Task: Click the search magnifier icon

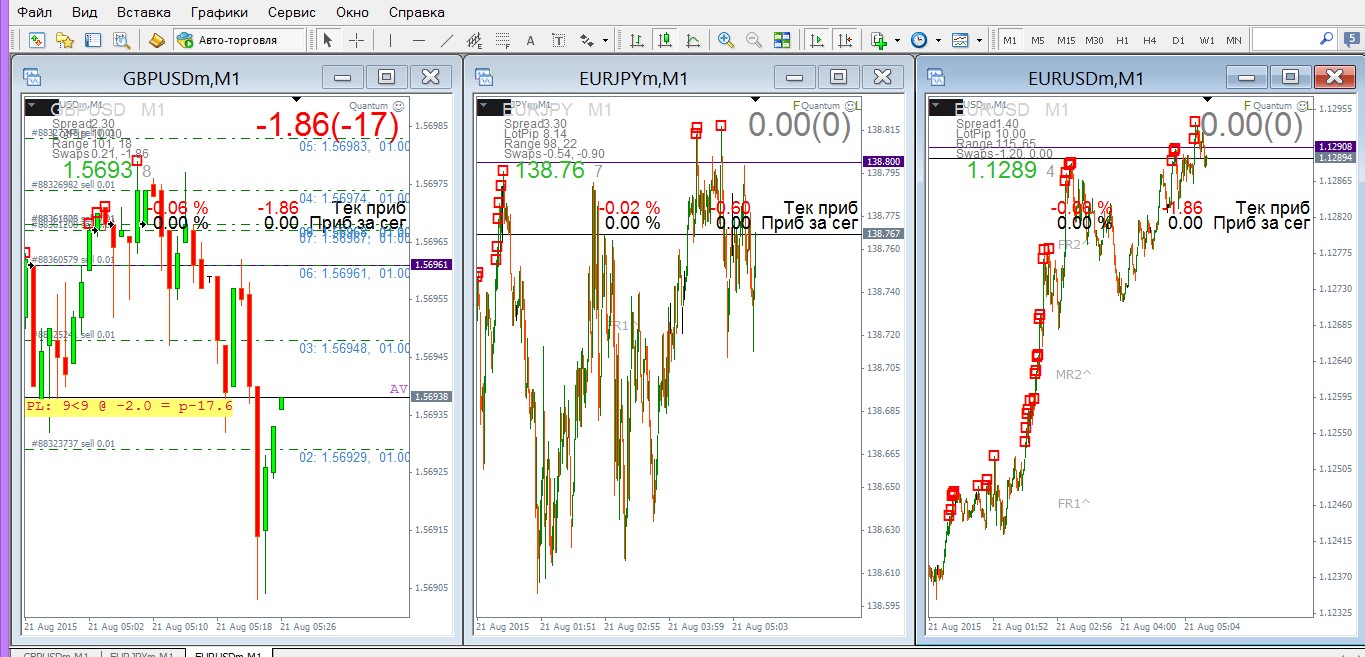Action: tap(1327, 39)
